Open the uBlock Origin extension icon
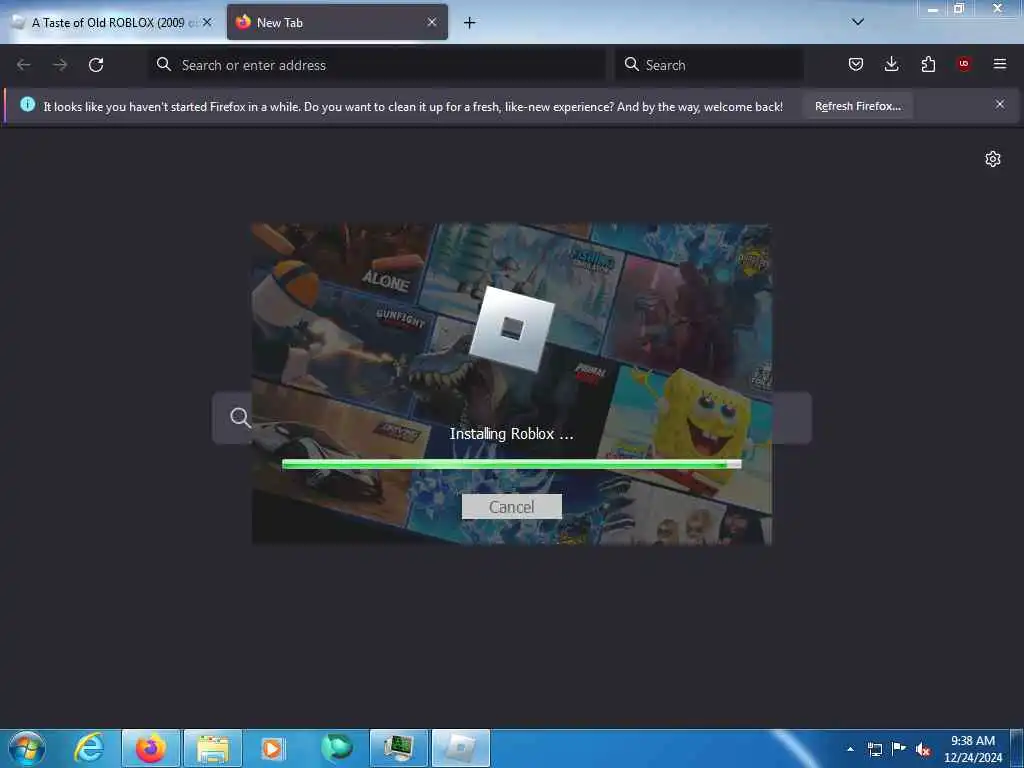Screen dimensions: 1024x768 point(964,64)
